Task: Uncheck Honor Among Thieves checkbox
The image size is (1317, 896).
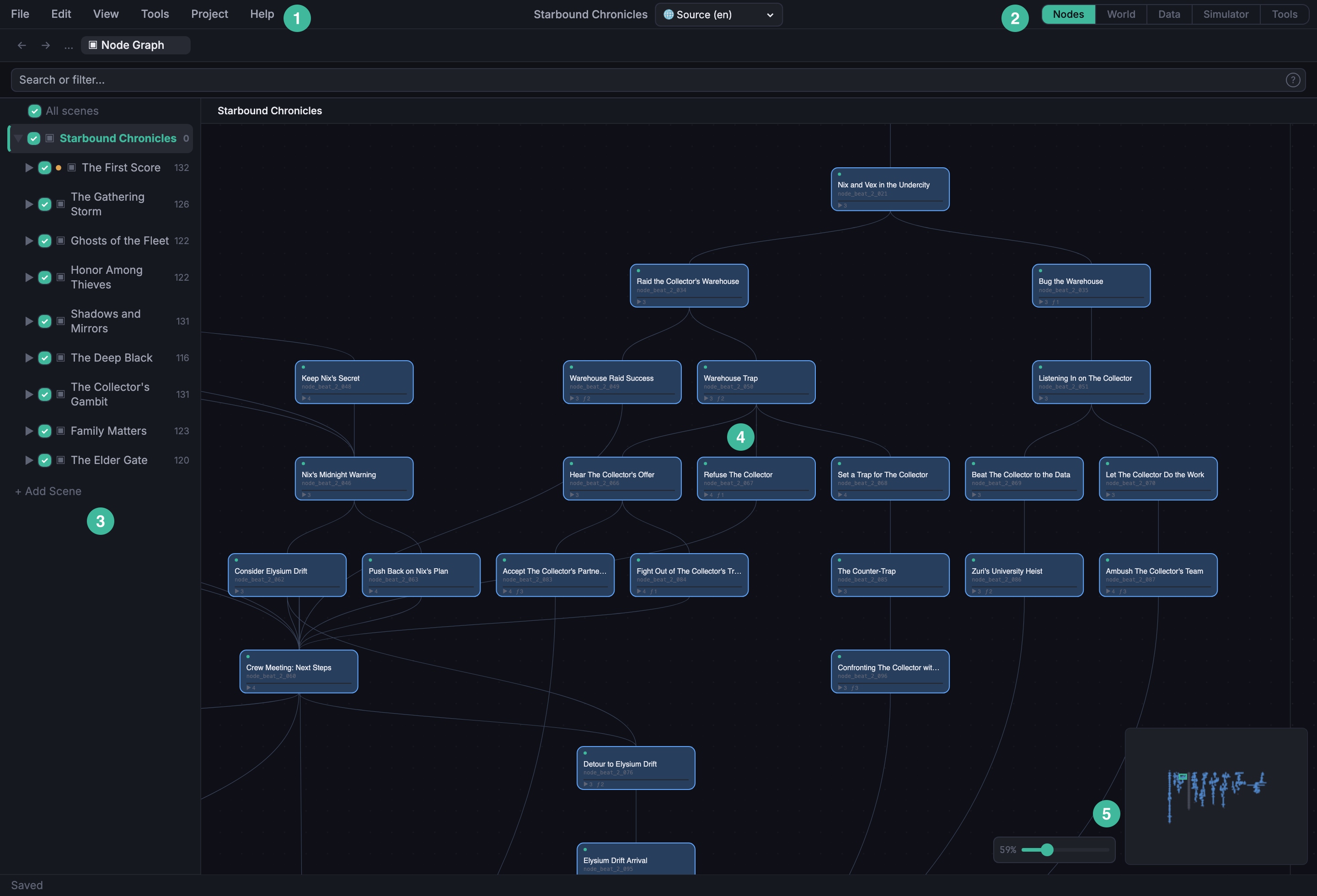Action: 45,277
